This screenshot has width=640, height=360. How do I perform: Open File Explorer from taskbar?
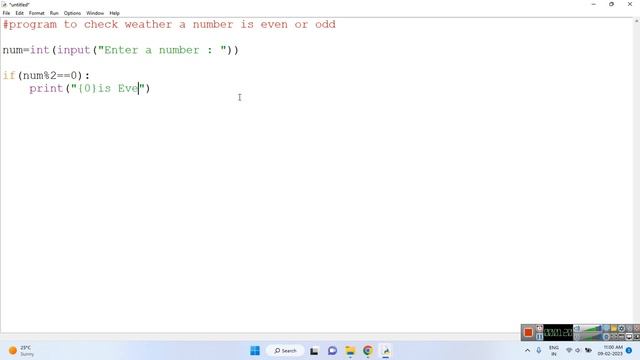point(350,351)
